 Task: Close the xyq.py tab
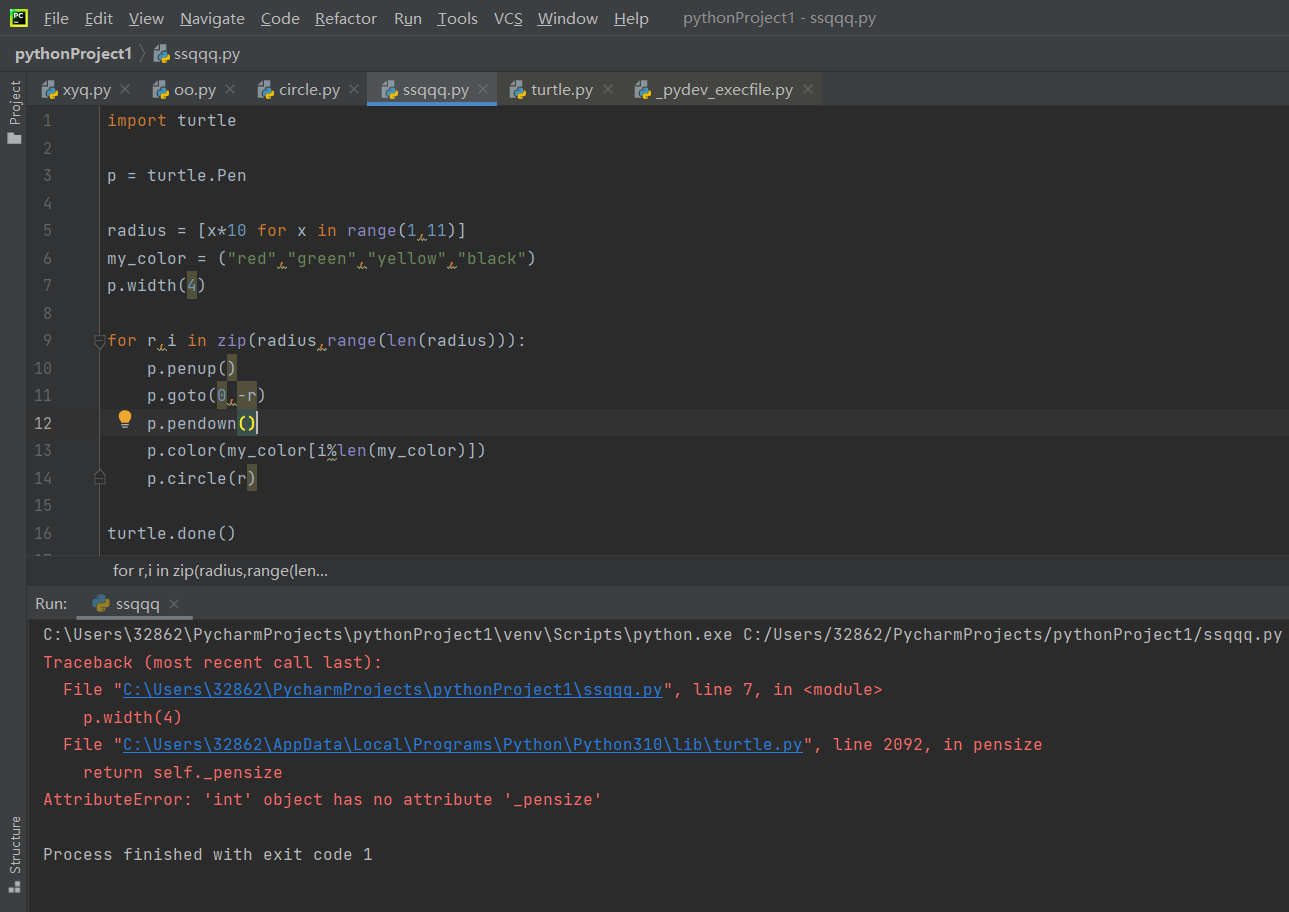(125, 89)
